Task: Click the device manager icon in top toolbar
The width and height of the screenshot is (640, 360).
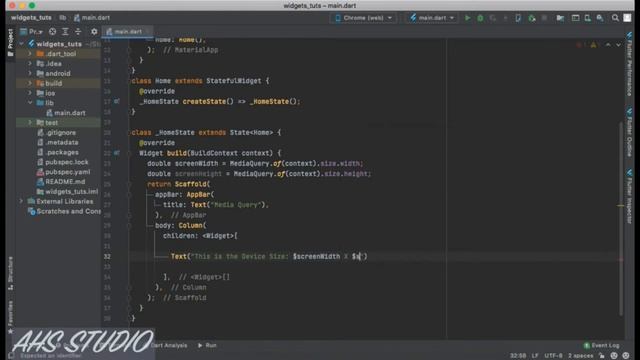Action: [x=587, y=18]
